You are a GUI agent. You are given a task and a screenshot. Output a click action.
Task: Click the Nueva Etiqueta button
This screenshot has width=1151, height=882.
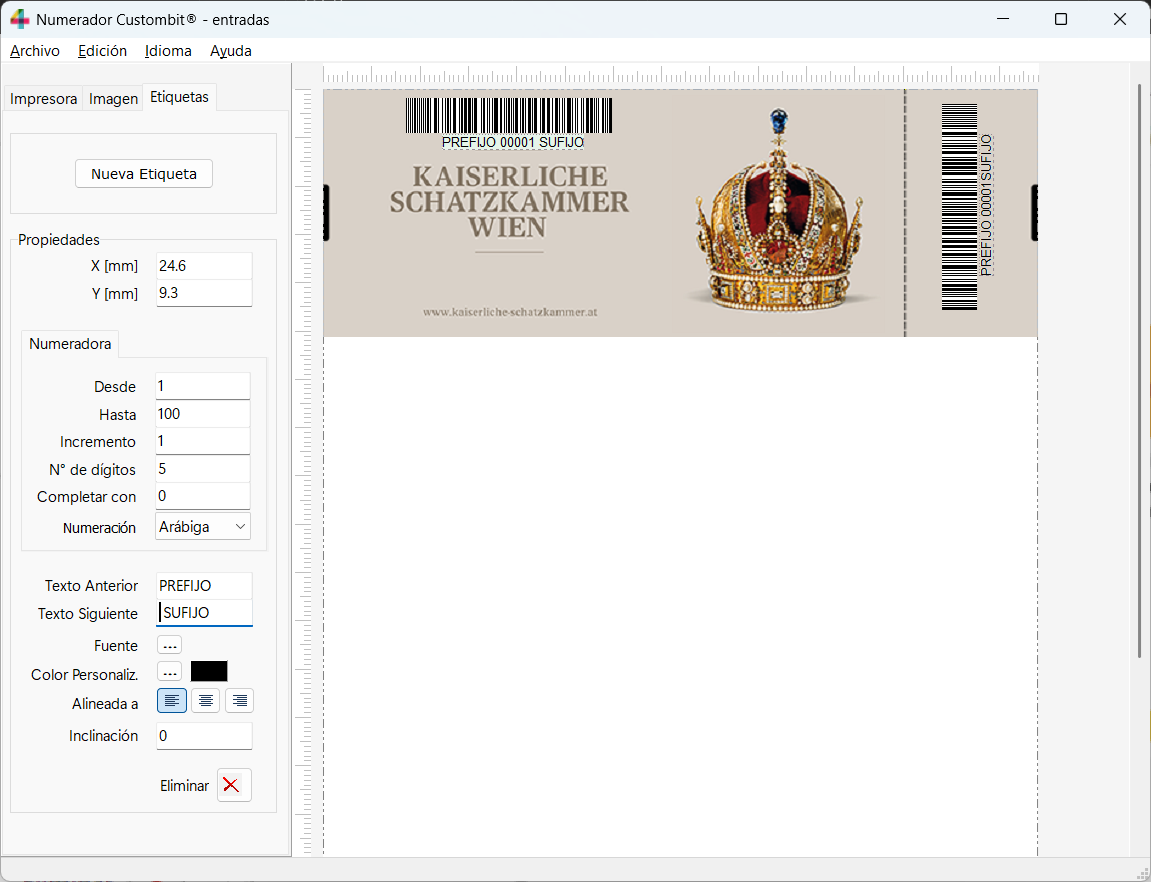[x=143, y=173]
